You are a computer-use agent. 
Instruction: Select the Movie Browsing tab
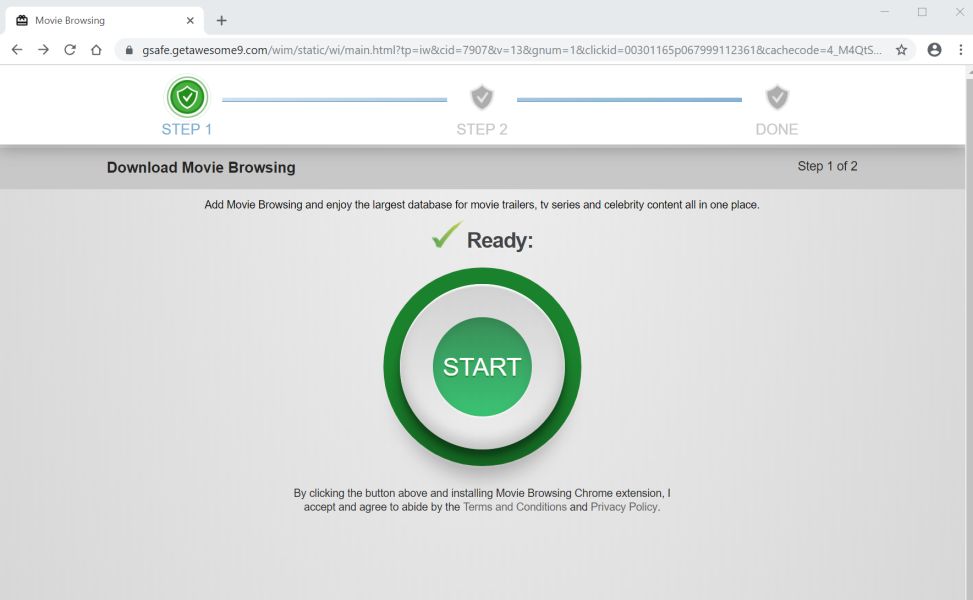[x=104, y=20]
